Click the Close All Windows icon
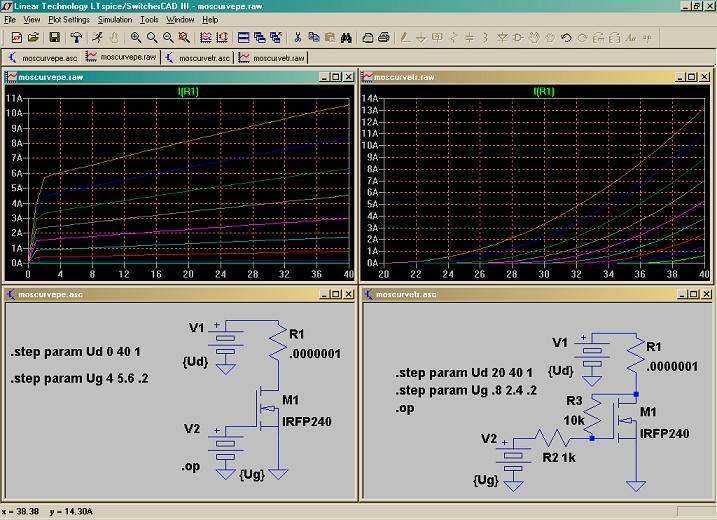717x520 pixels. (275, 38)
